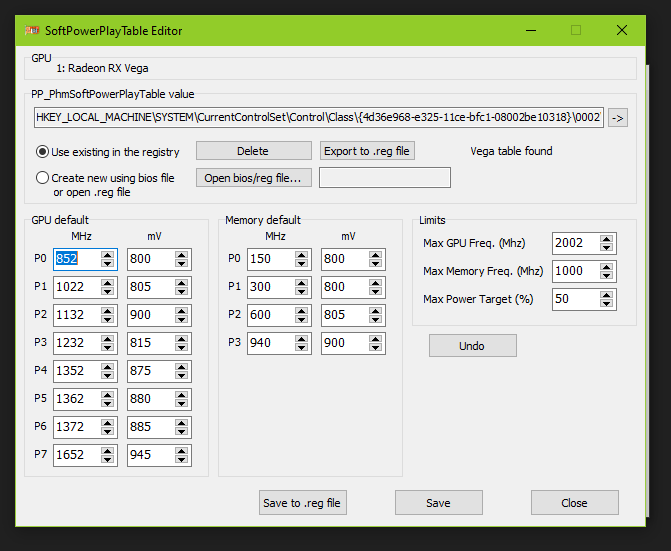Viewport: 671px width, 551px height.
Task: Increase GPU P2 MHz value 1132
Action: pos(107,311)
